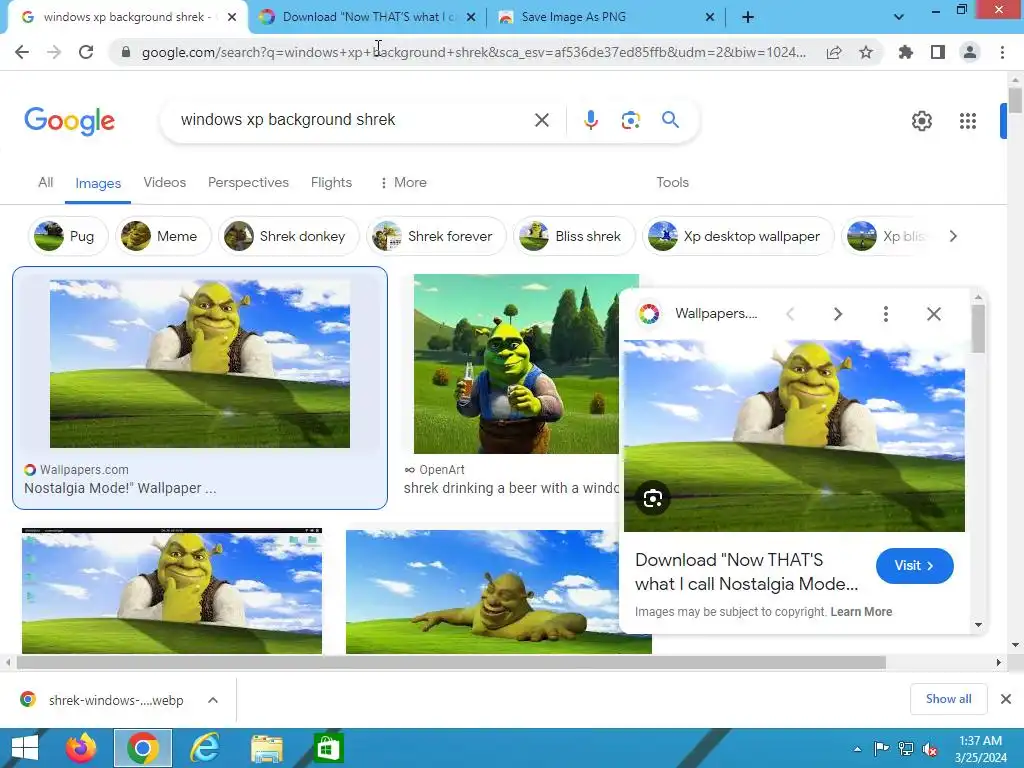Image resolution: width=1024 pixels, height=768 pixels.
Task: Click the browser forward arrow
Action: 54,52
